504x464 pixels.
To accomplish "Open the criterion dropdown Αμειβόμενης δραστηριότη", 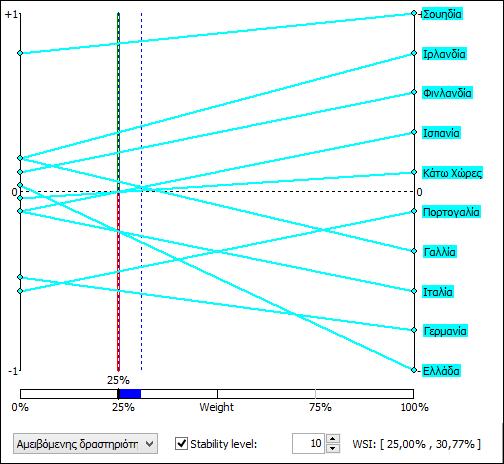I will pos(85,444).
